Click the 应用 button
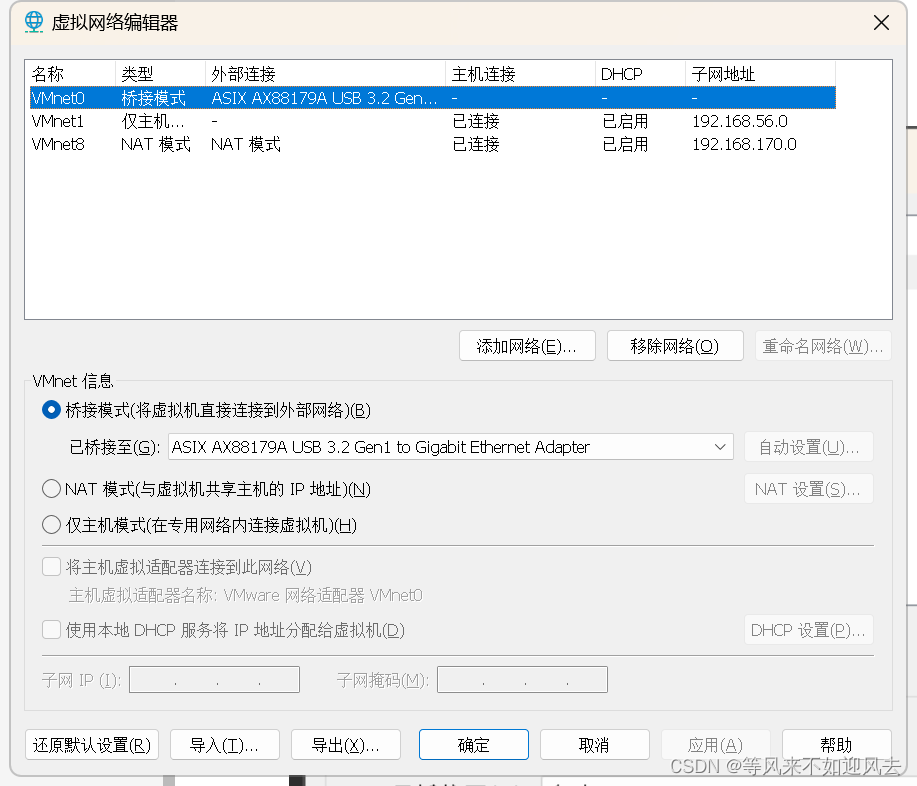Screen dimensions: 917x786 click(x=715, y=744)
